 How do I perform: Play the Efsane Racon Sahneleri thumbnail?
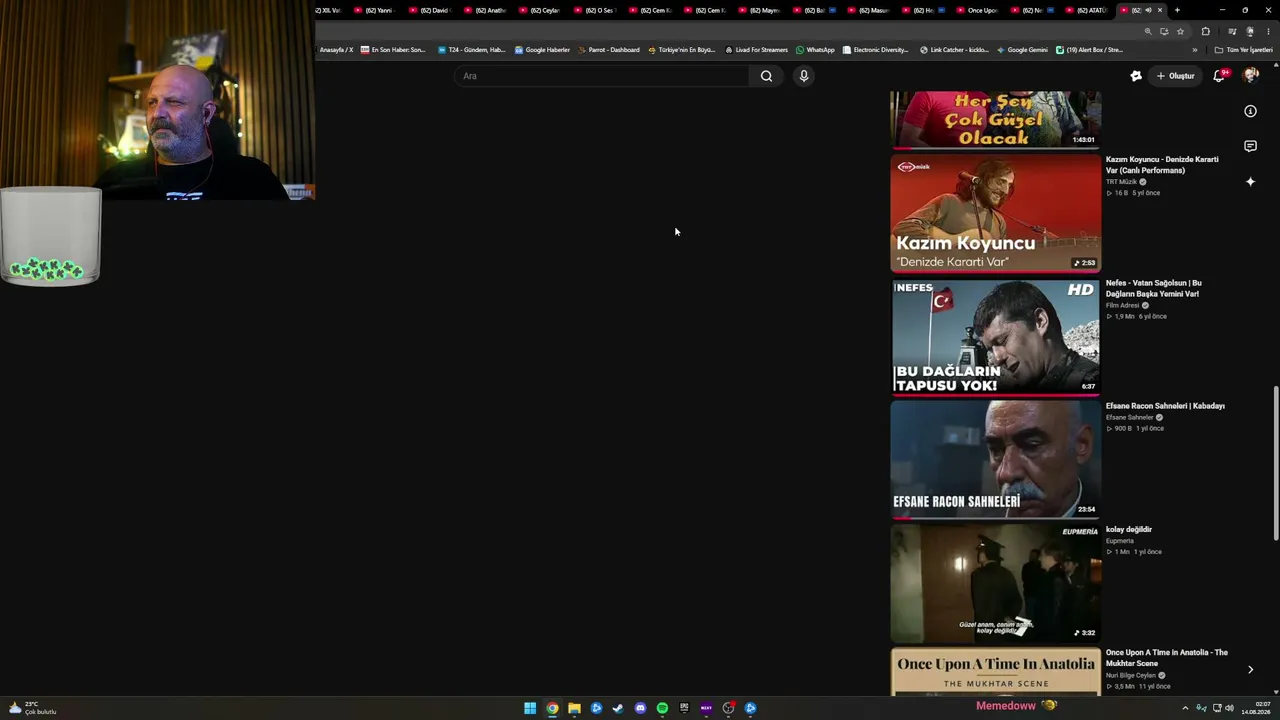coord(996,460)
